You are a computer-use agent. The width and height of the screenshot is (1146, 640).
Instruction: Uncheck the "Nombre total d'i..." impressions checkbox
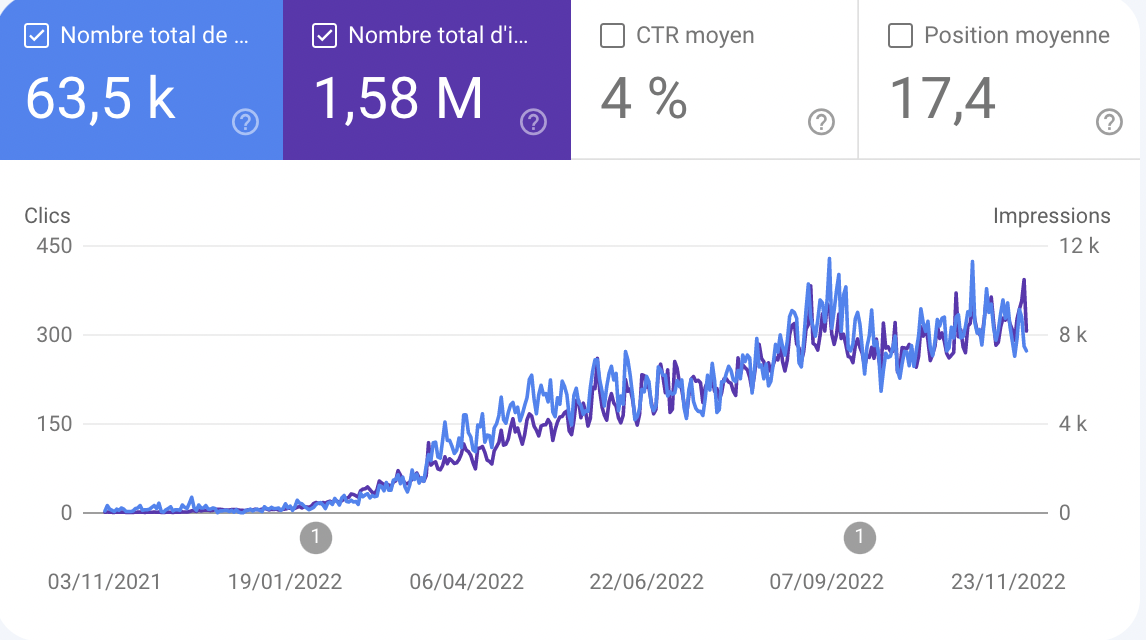click(324, 36)
